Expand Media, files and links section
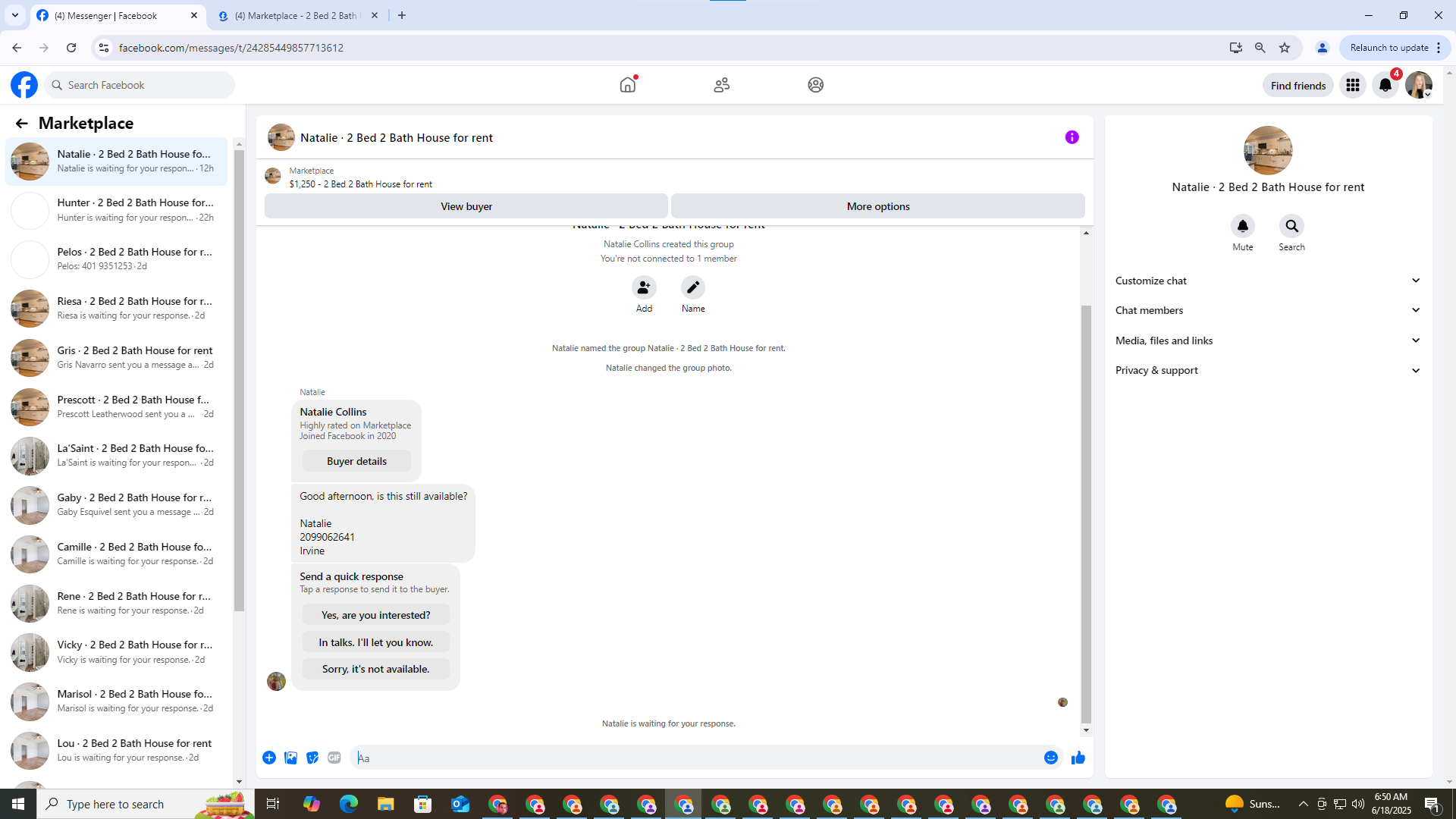The width and height of the screenshot is (1456, 819). (x=1268, y=340)
